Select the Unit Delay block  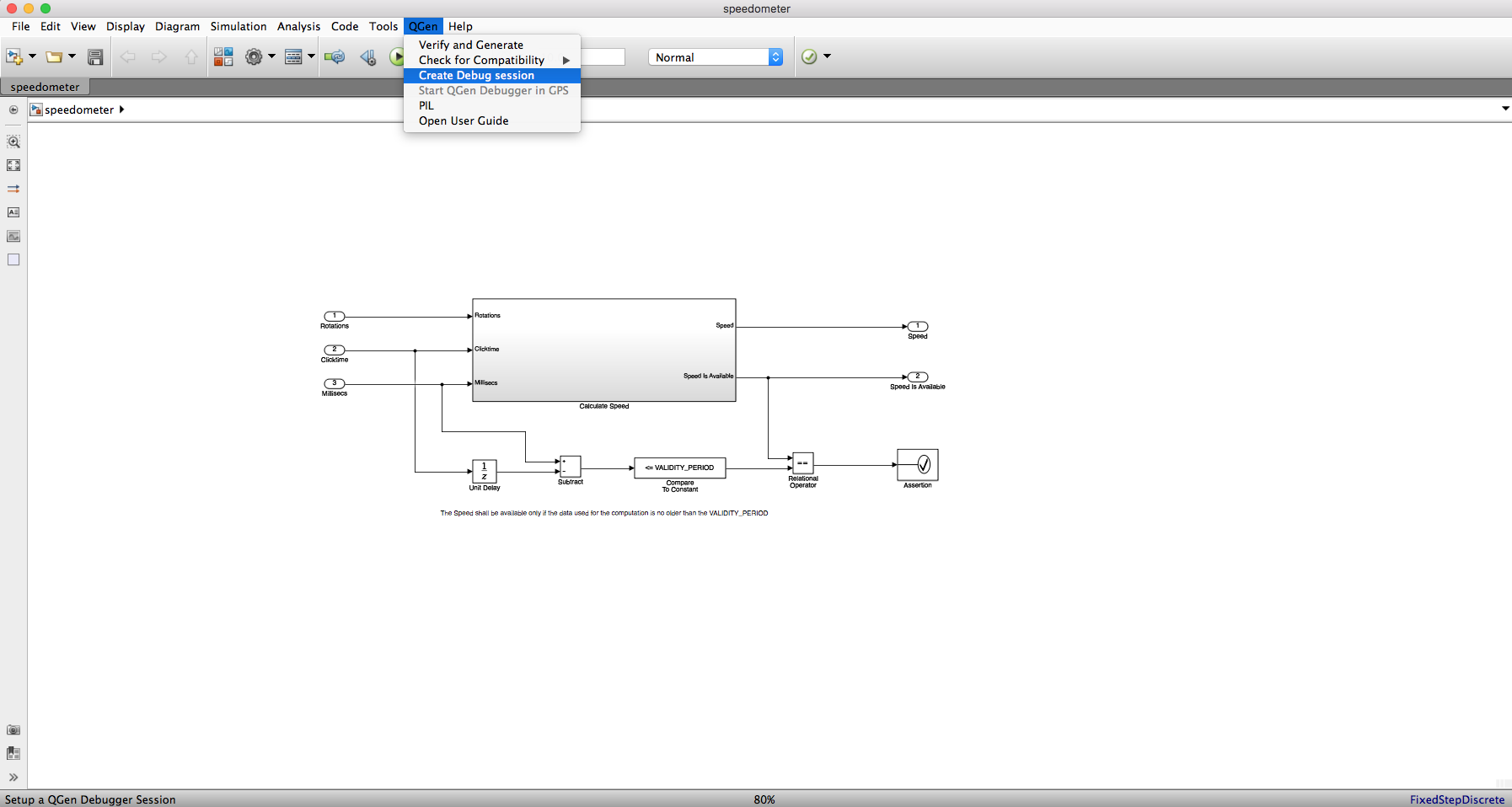pyautogui.click(x=485, y=471)
